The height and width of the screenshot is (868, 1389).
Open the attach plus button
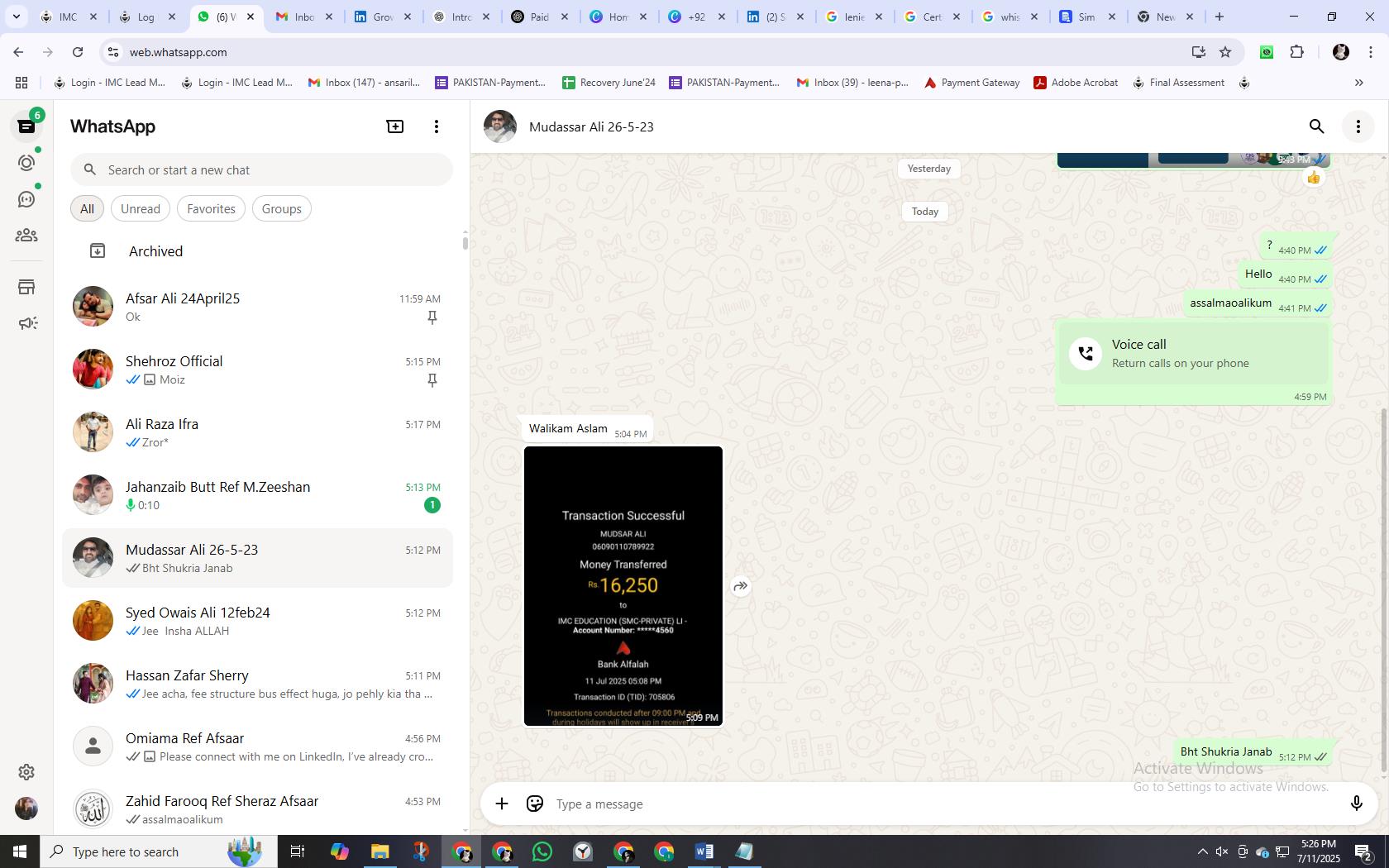(x=502, y=804)
